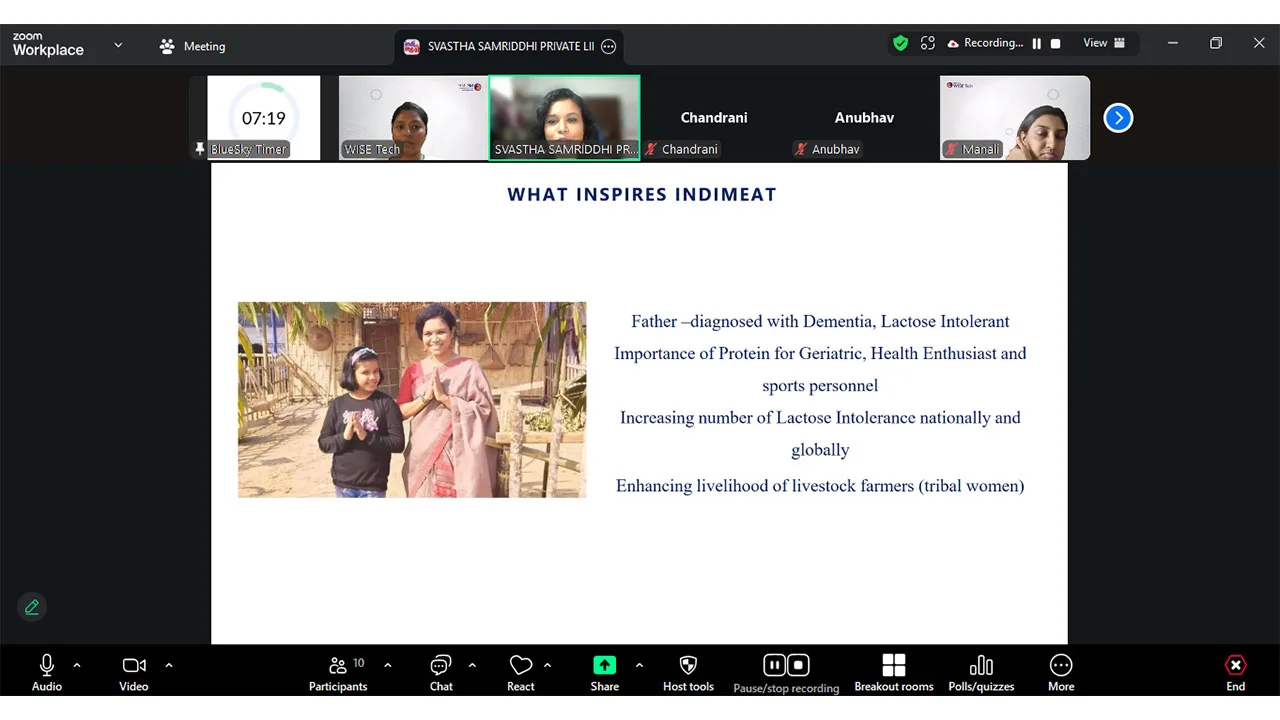Expand video options arrow
Image resolution: width=1280 pixels, height=720 pixels.
(168, 665)
